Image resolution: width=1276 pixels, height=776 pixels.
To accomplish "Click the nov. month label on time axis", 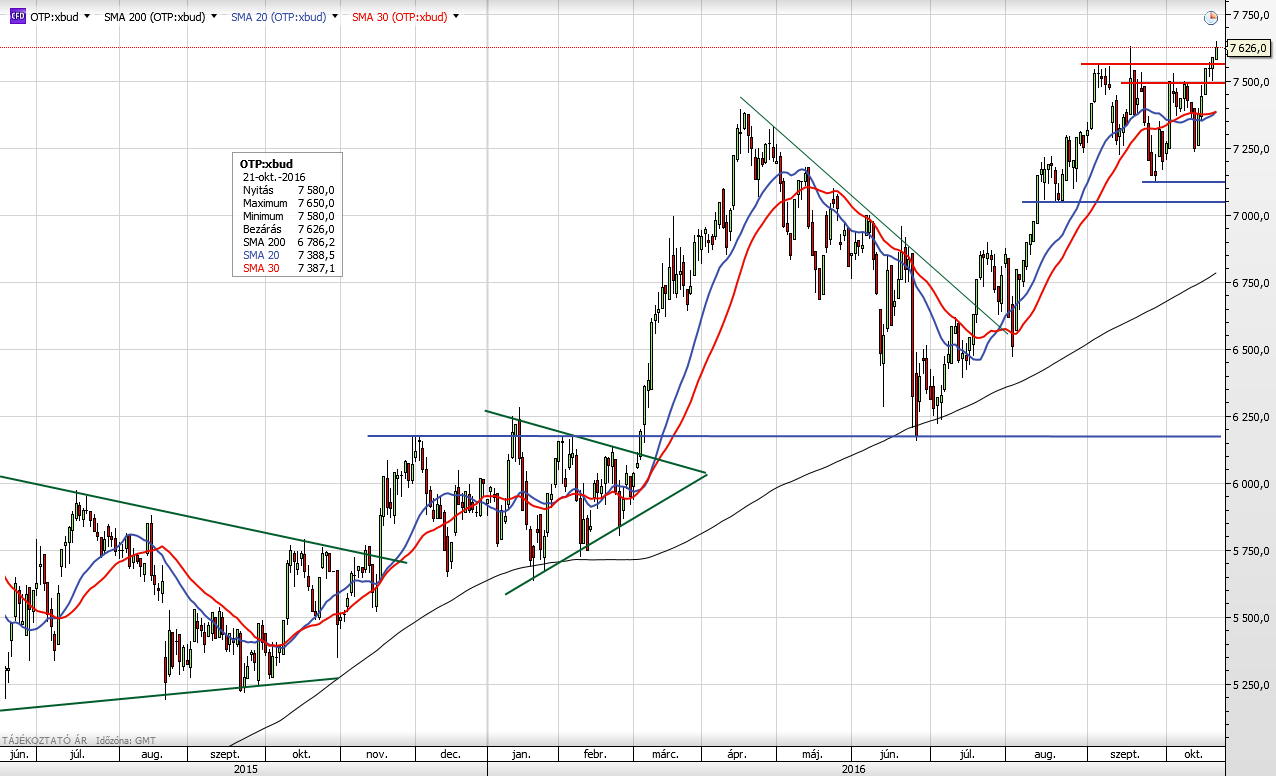I will click(376, 754).
